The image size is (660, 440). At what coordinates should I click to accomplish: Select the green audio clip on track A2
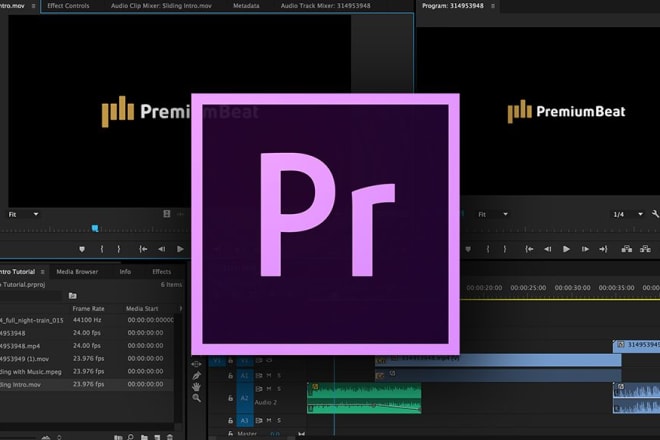364,398
